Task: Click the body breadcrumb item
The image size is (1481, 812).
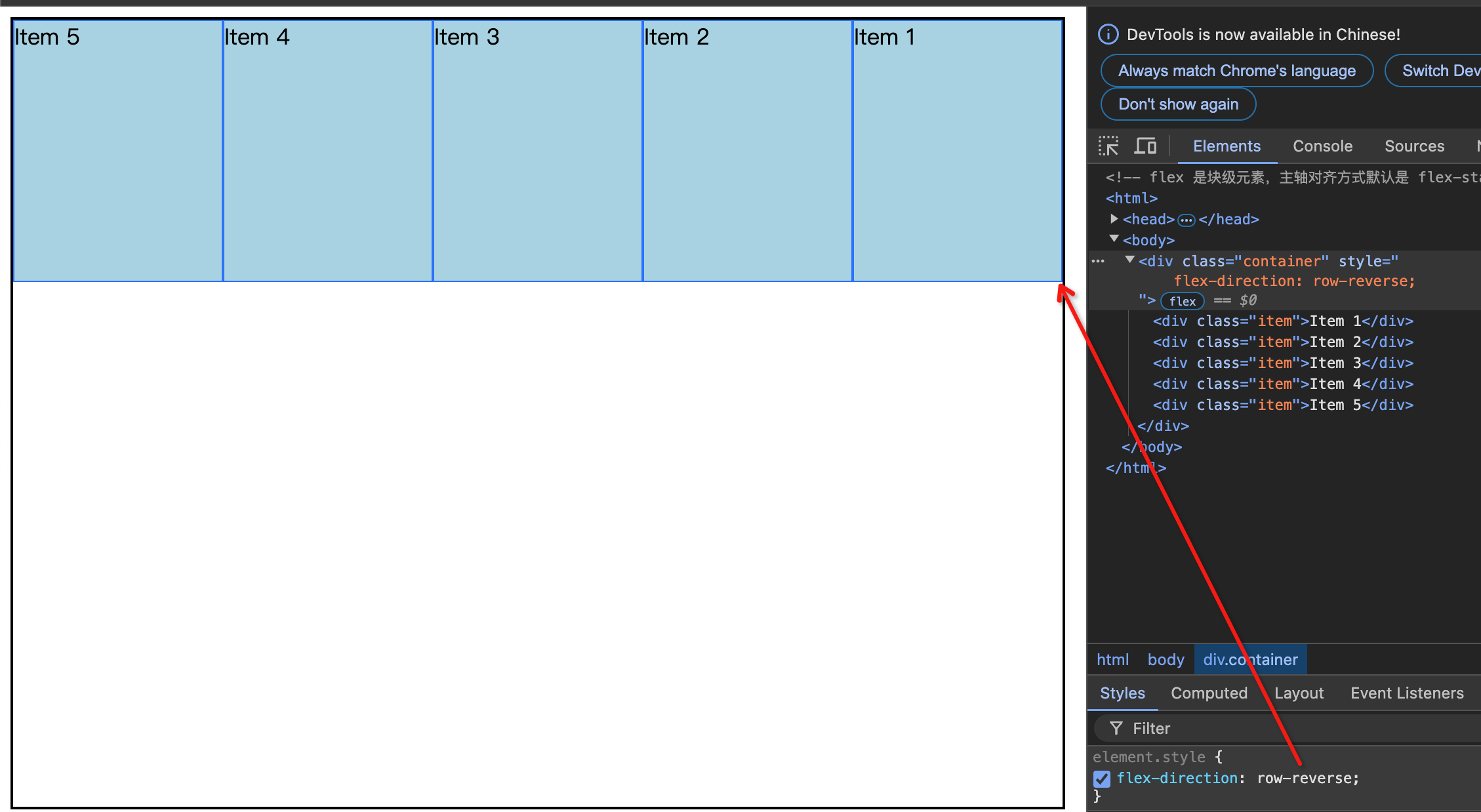Action: tap(1166, 660)
